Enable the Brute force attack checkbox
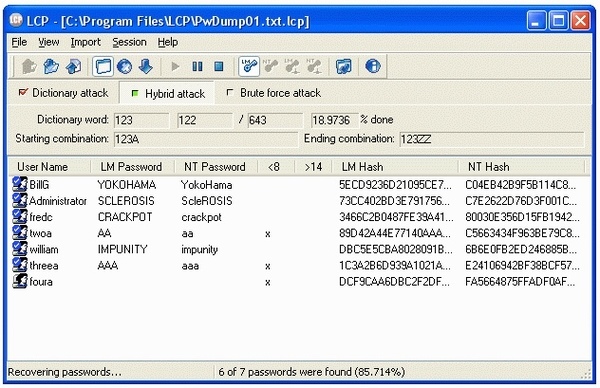The image size is (600, 388). [230, 92]
